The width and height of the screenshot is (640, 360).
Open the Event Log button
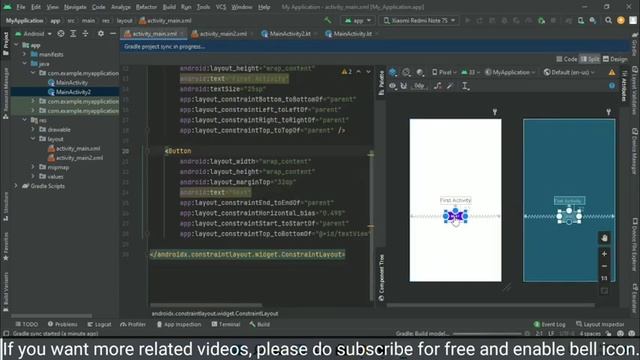tap(549, 324)
